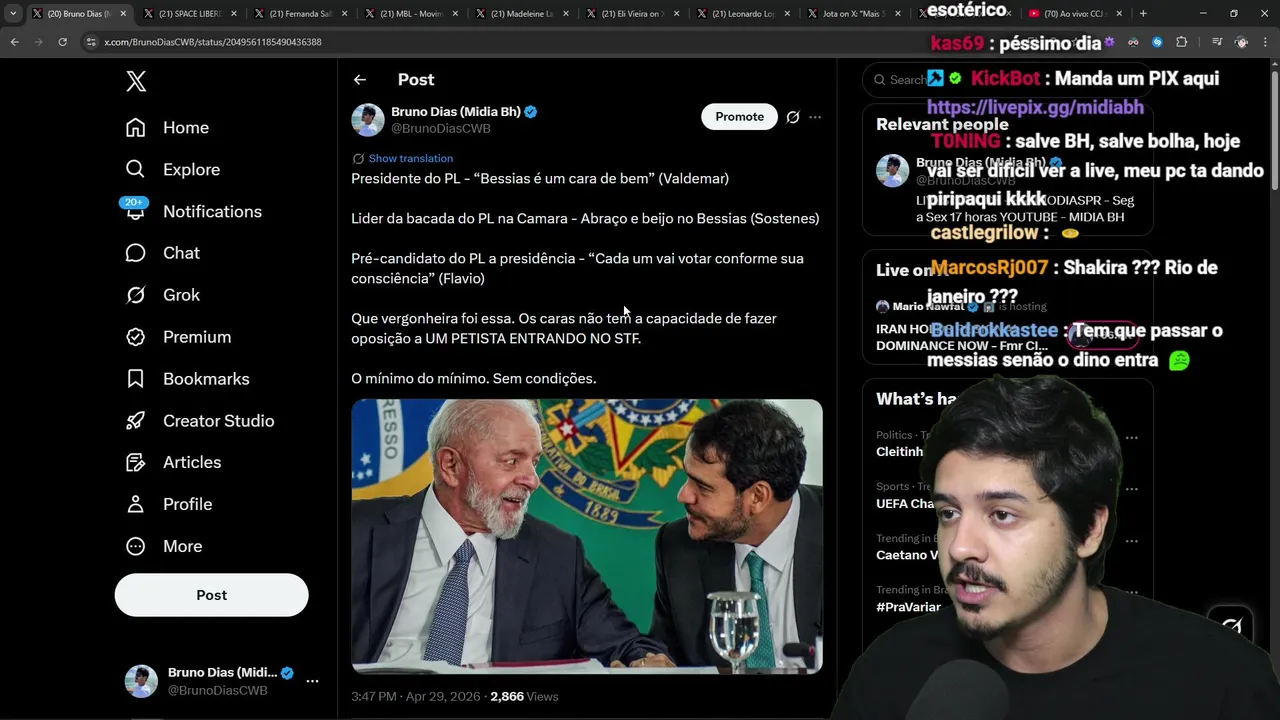1280x720 pixels.
Task: Open Explore from the sidebar
Action: pos(172,170)
